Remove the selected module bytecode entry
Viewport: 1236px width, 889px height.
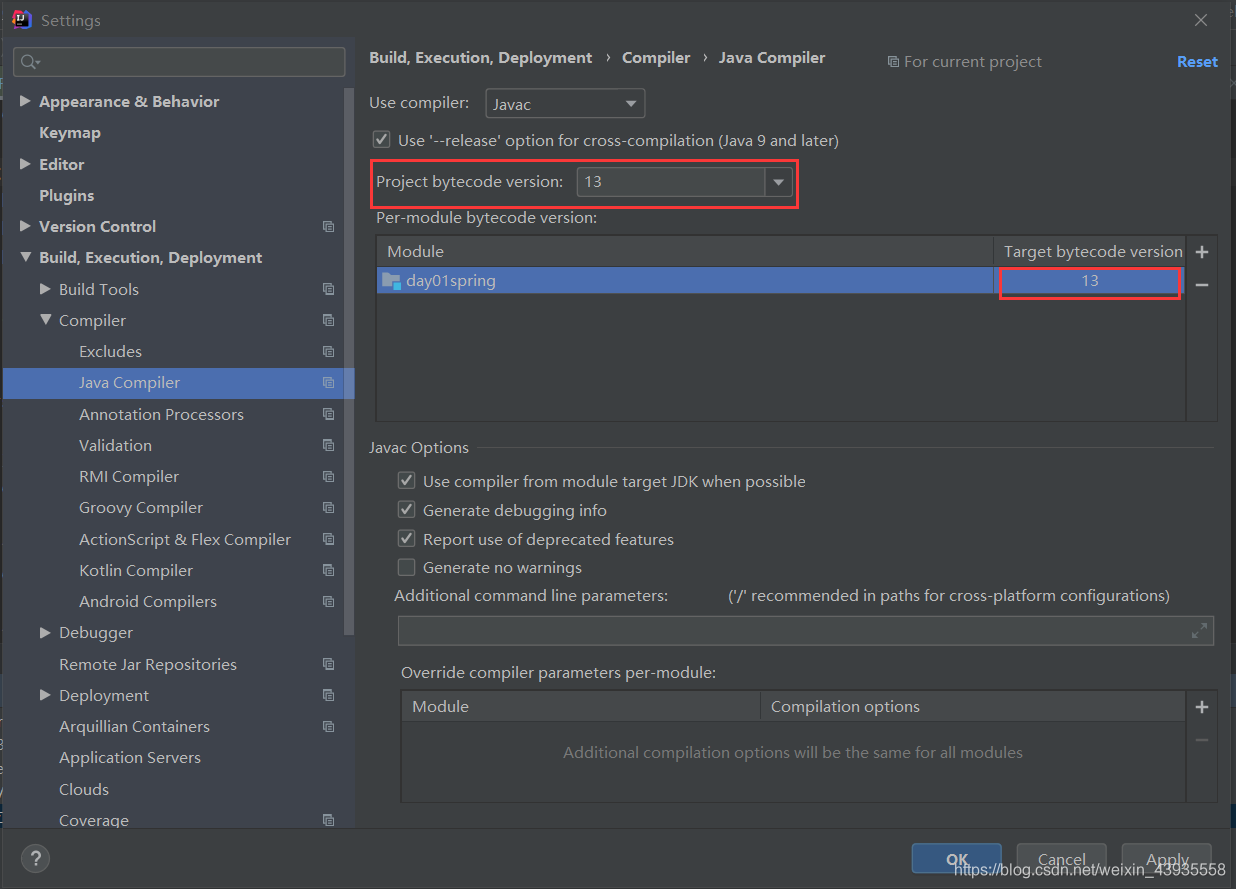[1202, 285]
